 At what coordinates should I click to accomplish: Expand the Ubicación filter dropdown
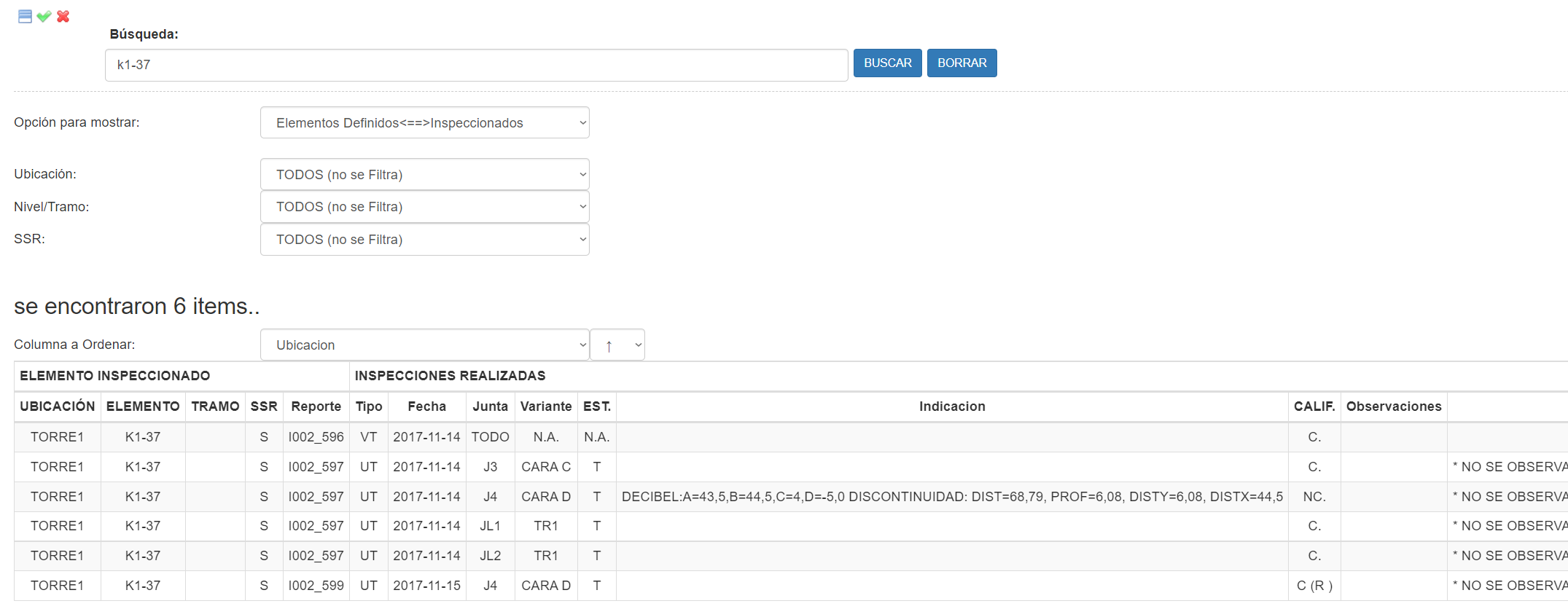tap(424, 175)
